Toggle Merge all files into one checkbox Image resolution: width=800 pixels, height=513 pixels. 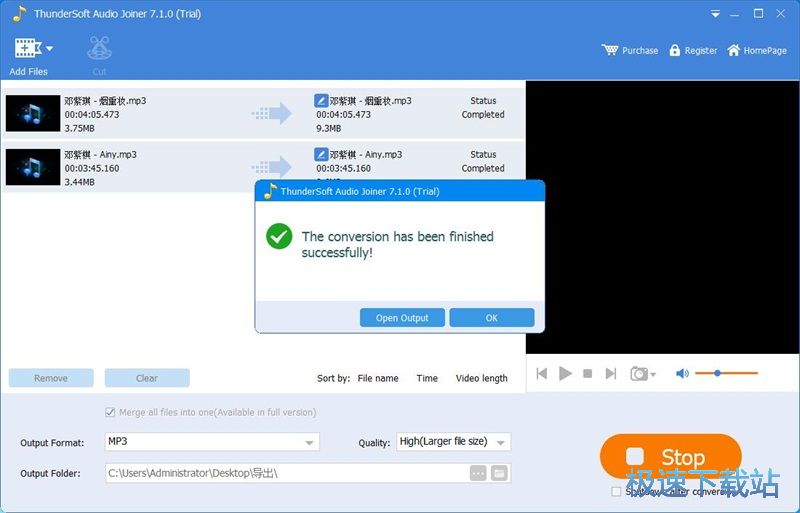click(110, 412)
